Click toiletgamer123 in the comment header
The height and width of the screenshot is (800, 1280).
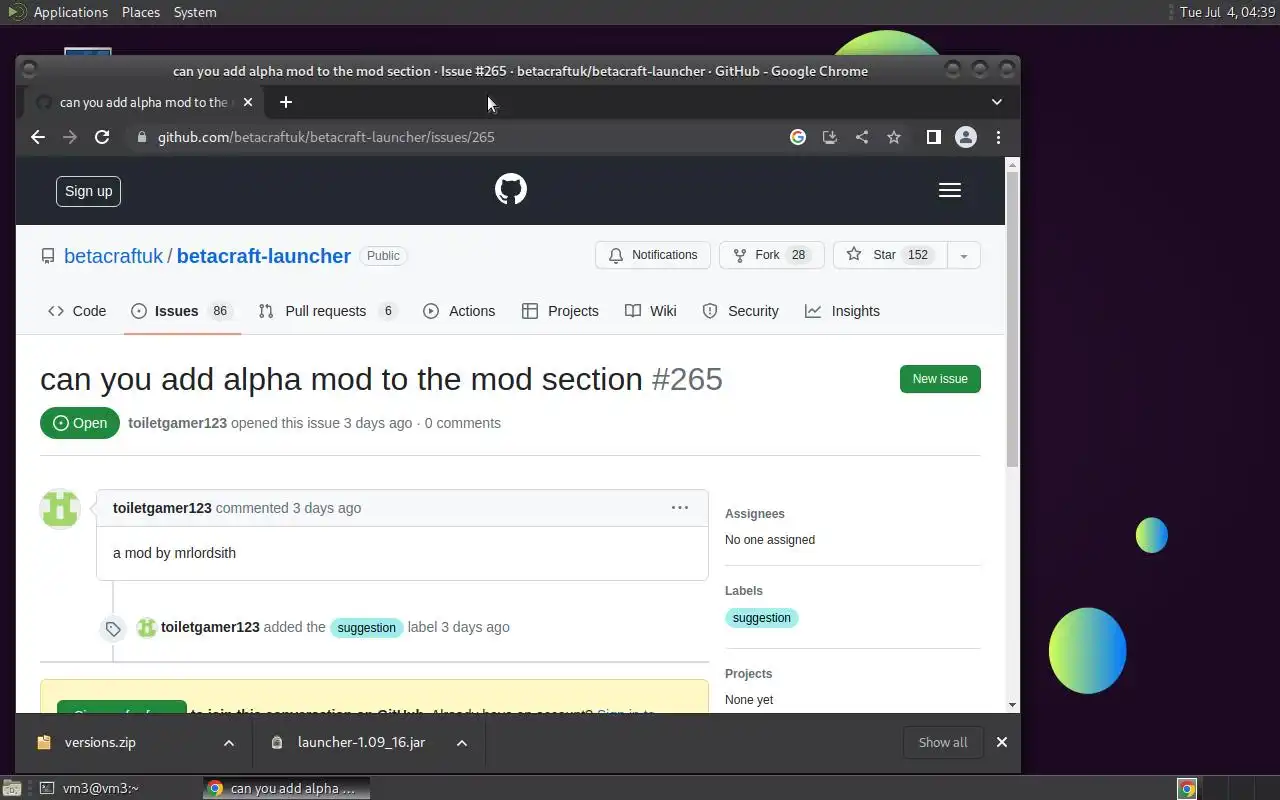click(162, 508)
